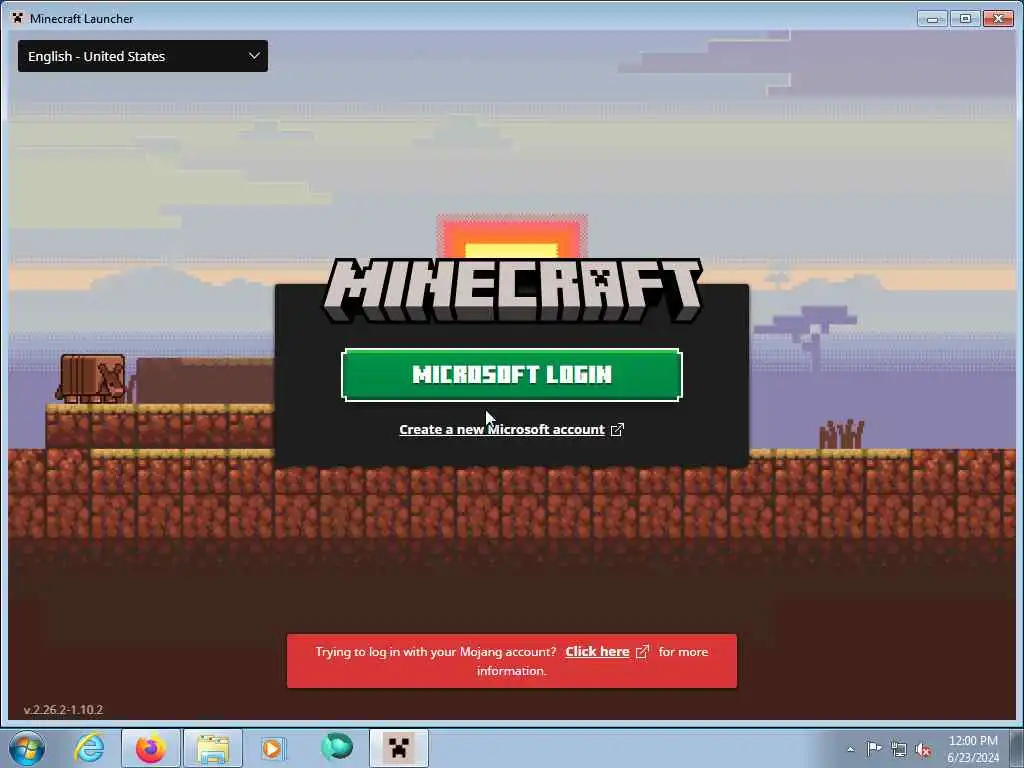Screen dimensions: 1024x768
Task: Launch Internet Explorer from the taskbar
Action: pos(89,748)
